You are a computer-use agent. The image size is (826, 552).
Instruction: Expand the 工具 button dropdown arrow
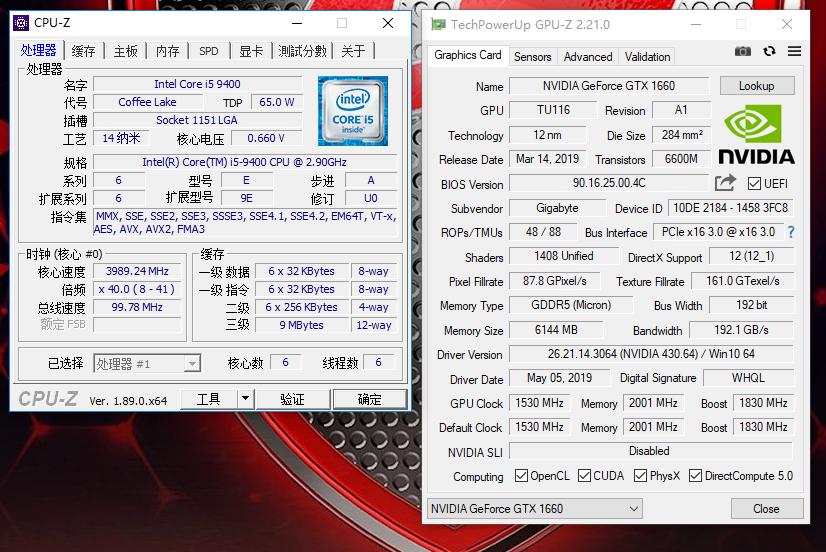coord(245,399)
